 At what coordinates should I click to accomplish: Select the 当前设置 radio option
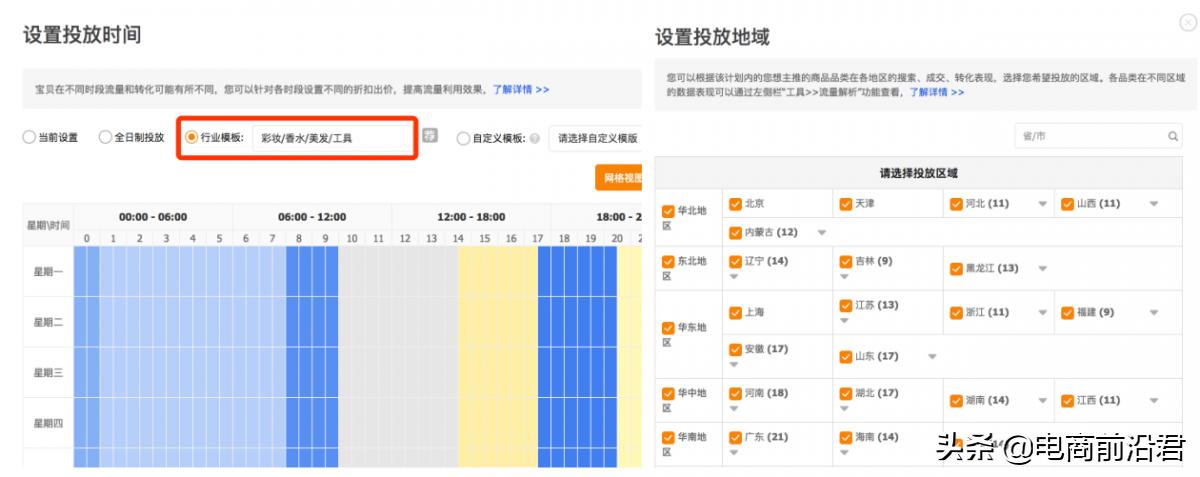click(29, 138)
